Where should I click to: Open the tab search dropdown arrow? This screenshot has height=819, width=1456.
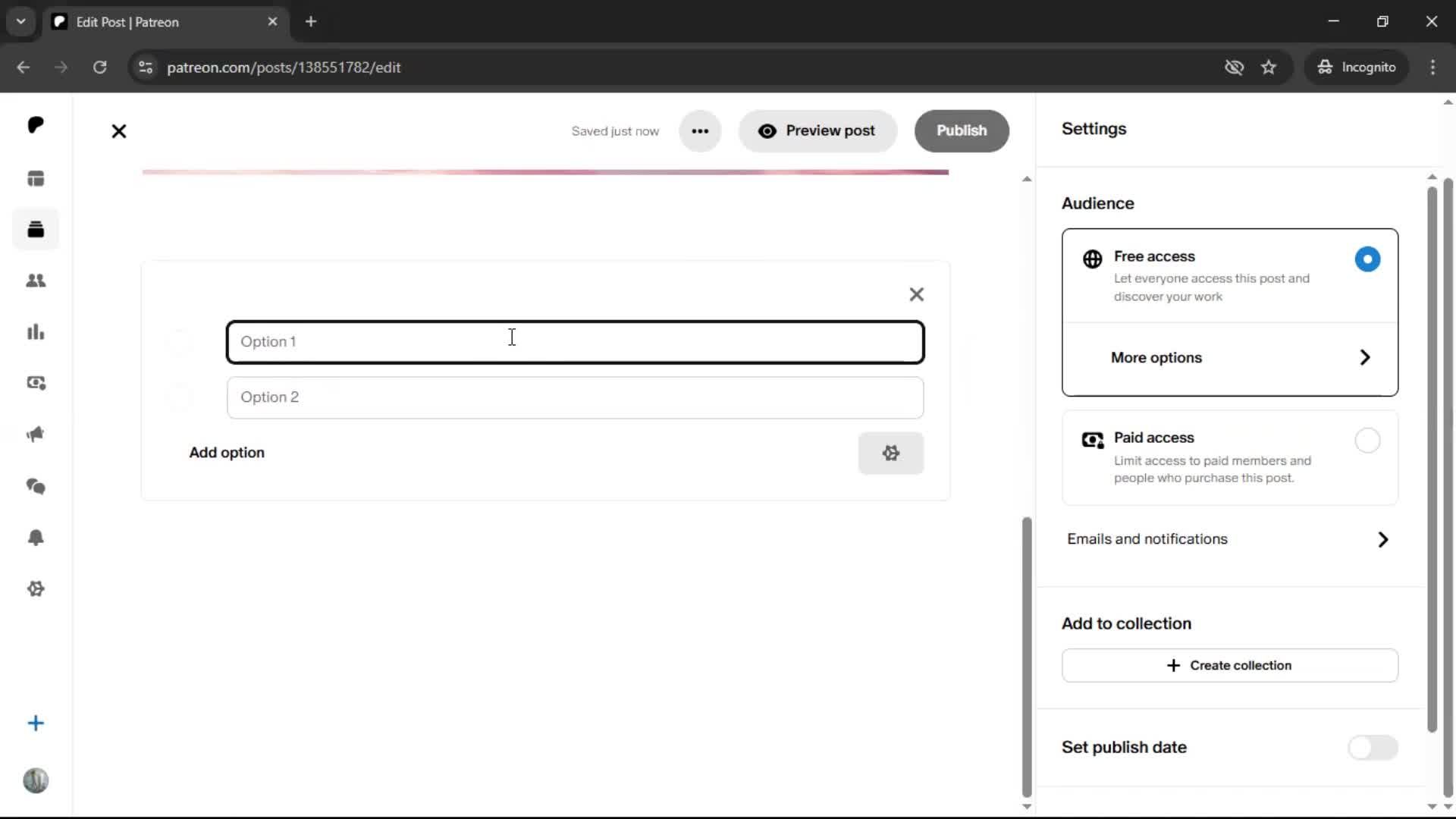[x=21, y=22]
